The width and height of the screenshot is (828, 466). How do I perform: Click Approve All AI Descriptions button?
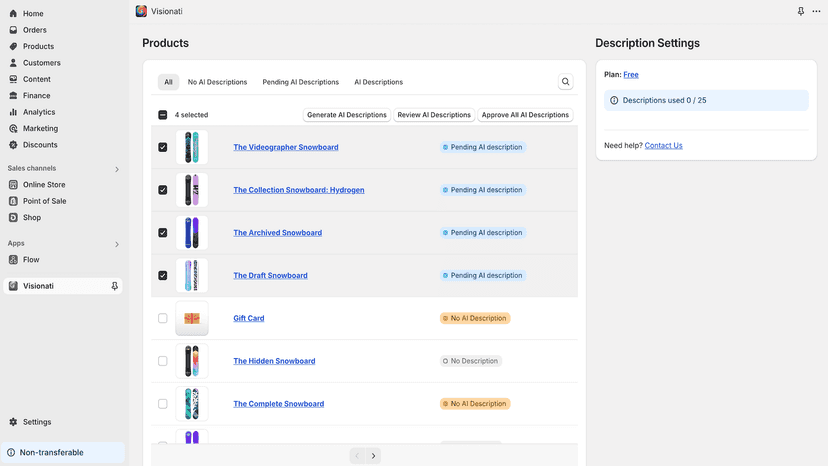point(525,115)
